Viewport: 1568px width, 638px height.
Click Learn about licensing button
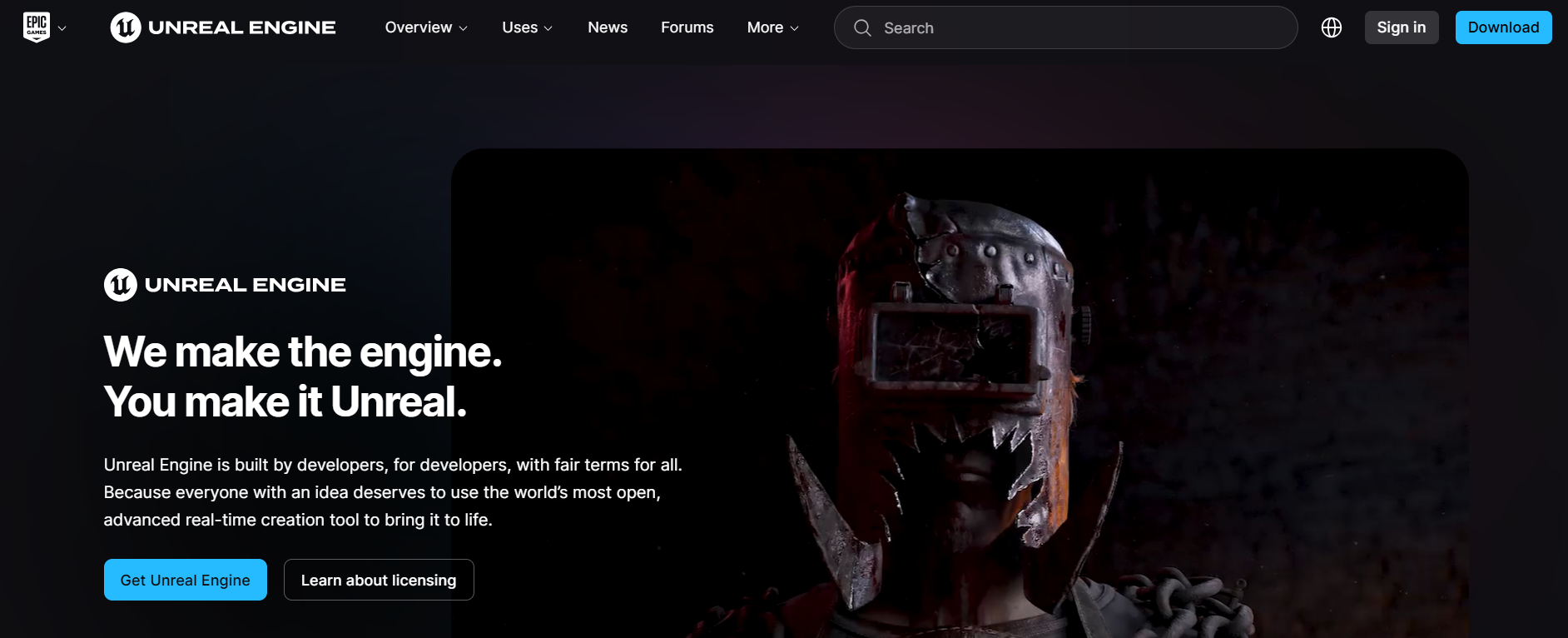pyautogui.click(x=379, y=580)
